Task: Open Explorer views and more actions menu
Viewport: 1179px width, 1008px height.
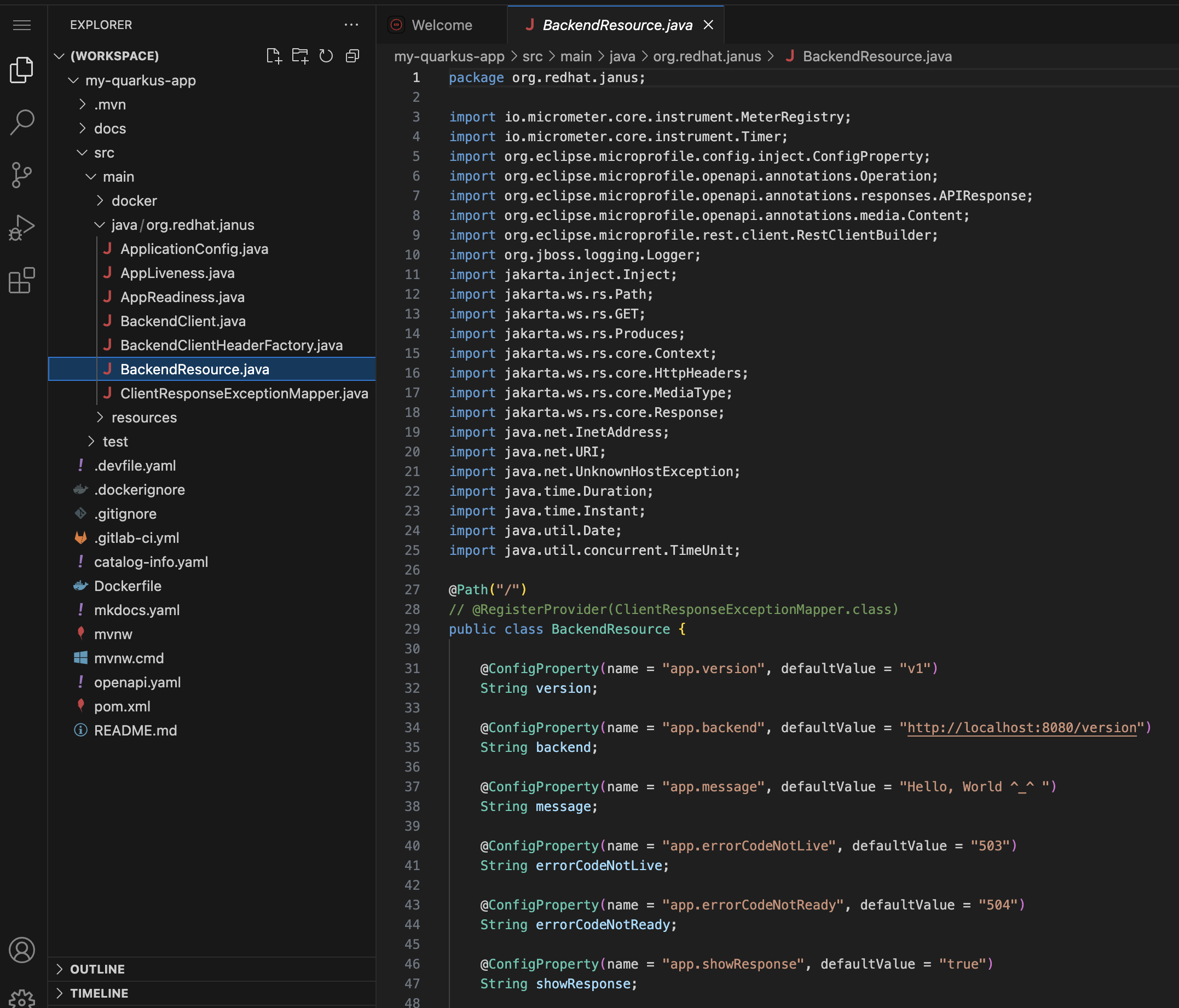Action: 351,25
